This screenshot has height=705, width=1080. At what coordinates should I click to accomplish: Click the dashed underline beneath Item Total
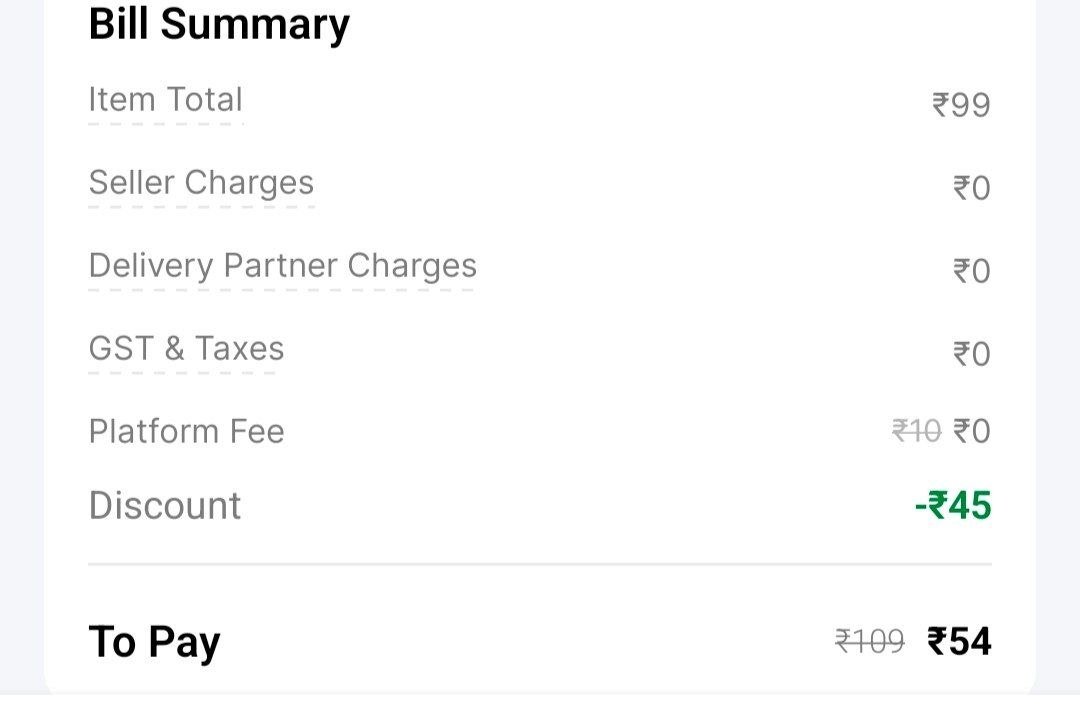[x=165, y=125]
